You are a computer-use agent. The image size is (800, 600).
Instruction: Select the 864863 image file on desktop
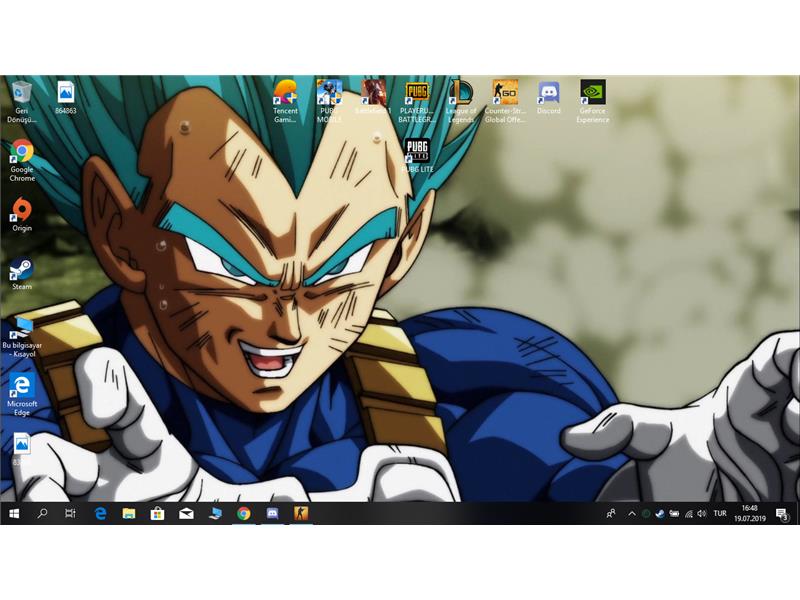(x=66, y=97)
